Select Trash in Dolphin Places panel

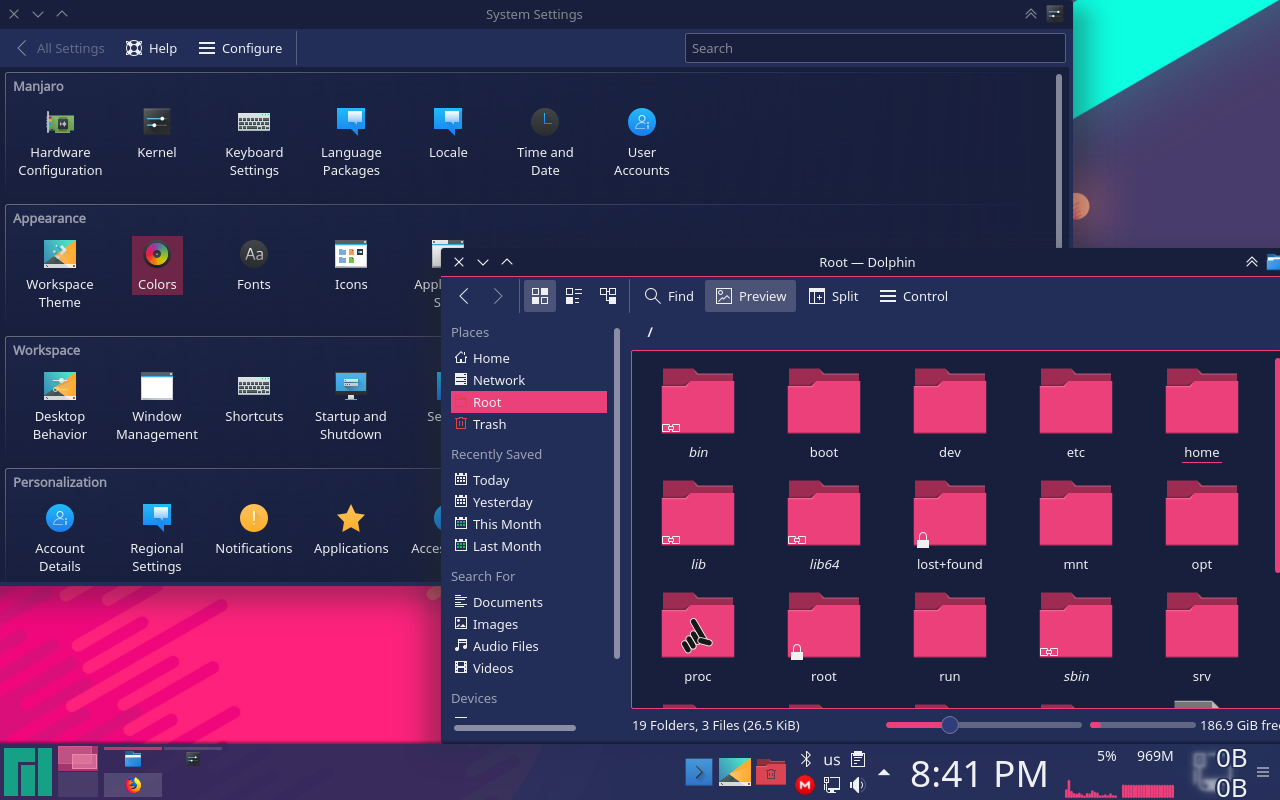tap(529, 424)
